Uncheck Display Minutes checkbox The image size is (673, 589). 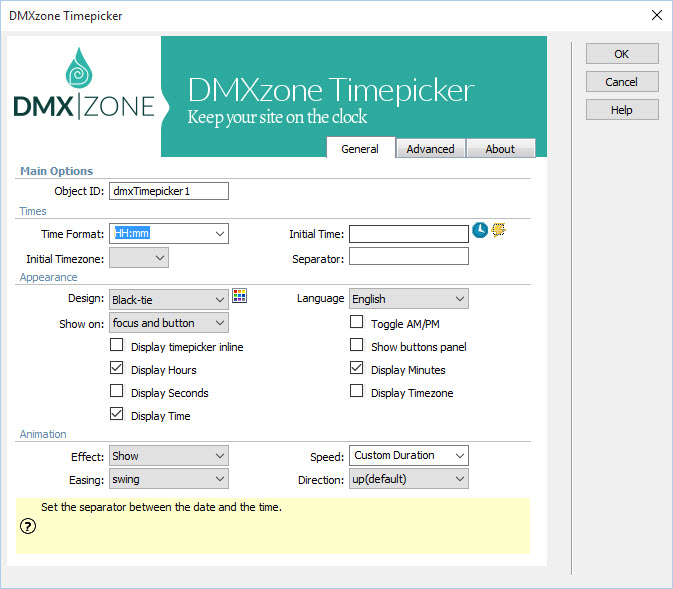tap(357, 368)
